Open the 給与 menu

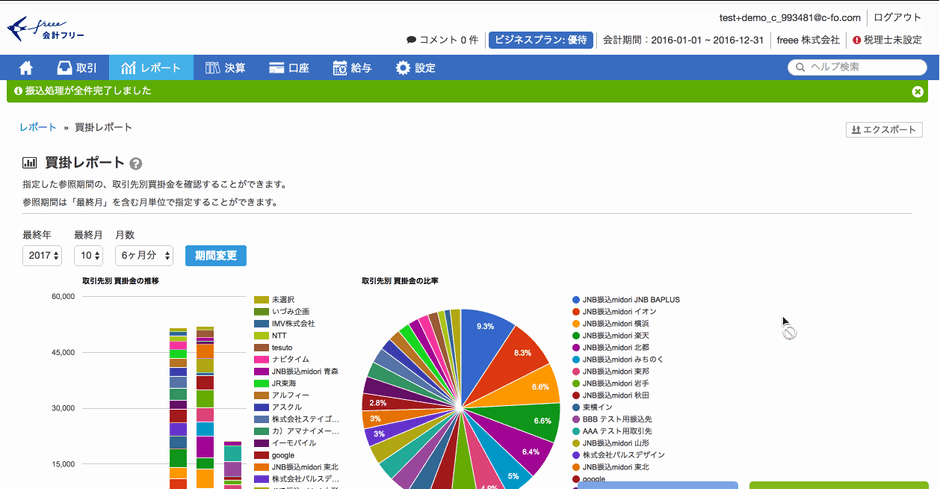(x=352, y=68)
